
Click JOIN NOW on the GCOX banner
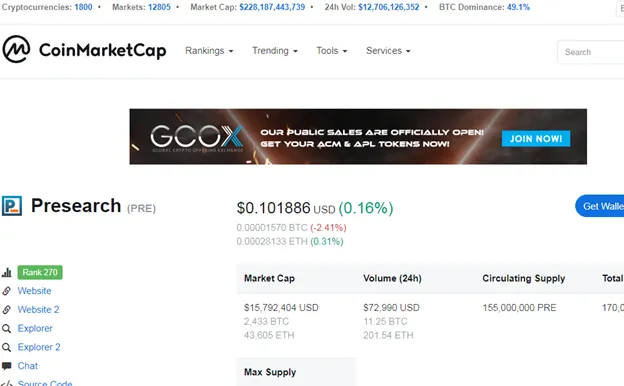click(x=536, y=138)
